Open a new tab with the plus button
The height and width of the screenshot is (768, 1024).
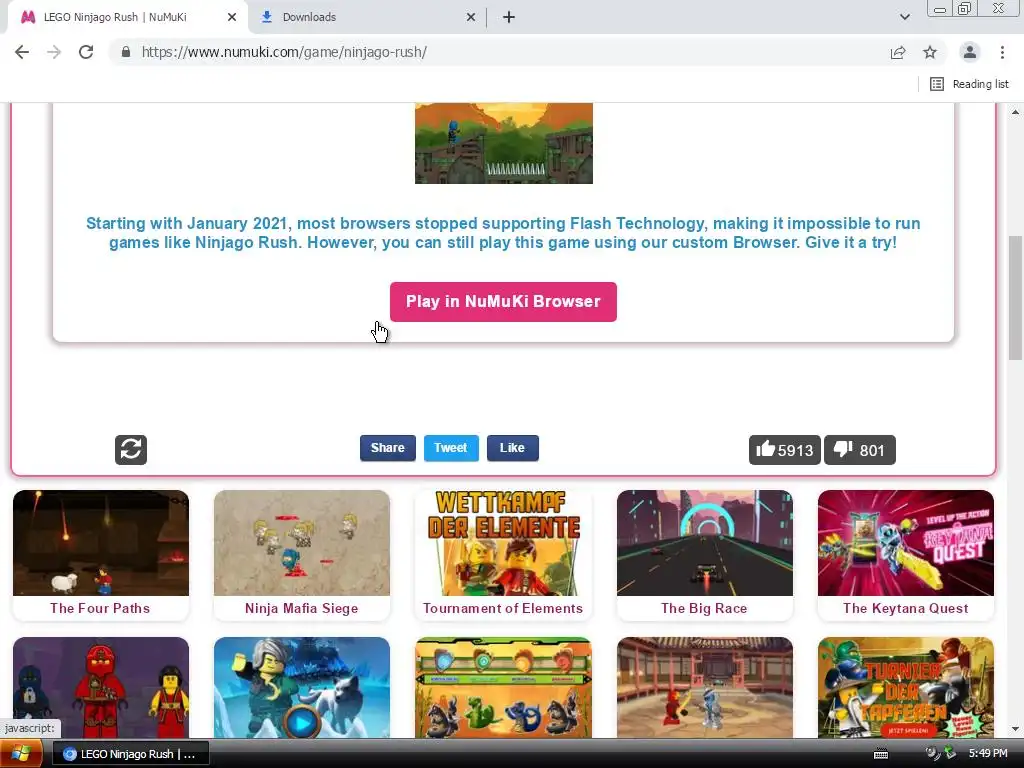[509, 17]
